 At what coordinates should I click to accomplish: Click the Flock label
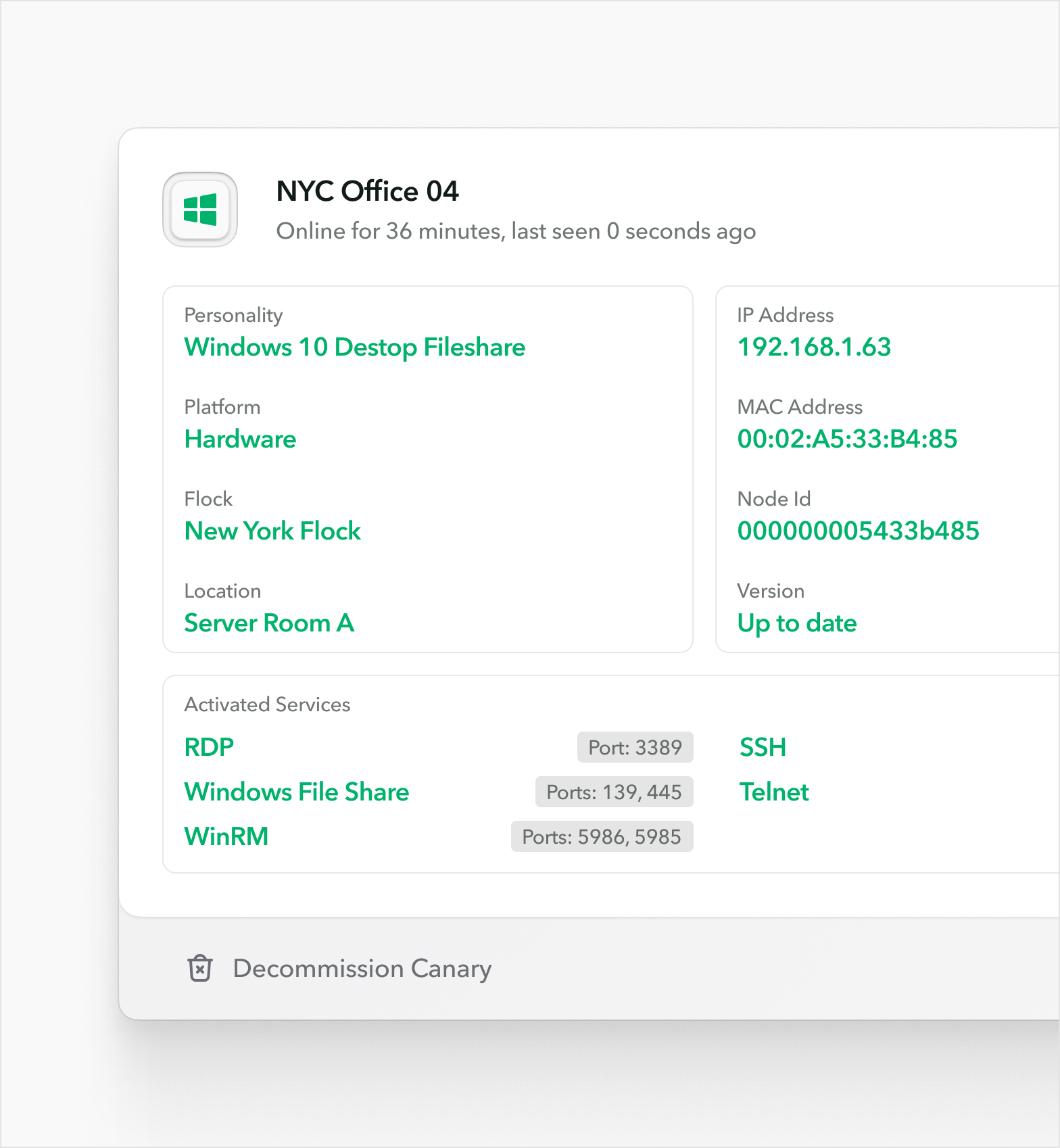(209, 499)
